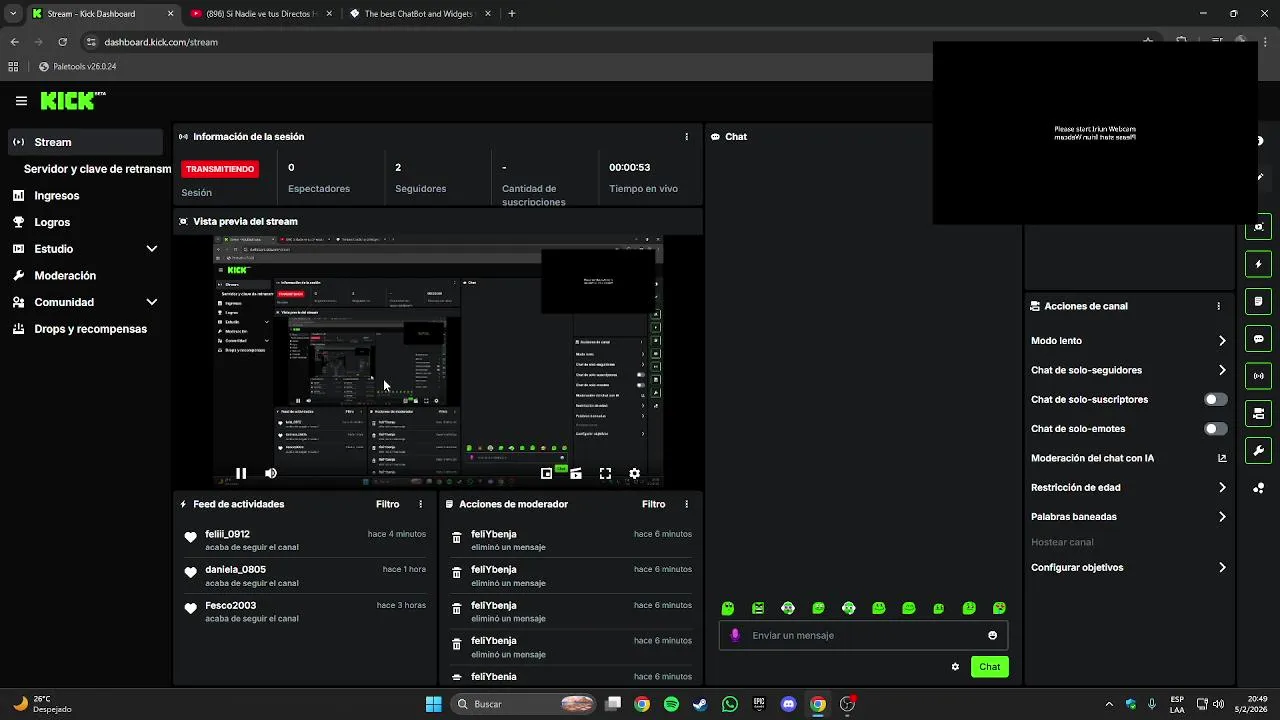Open the hamburger menu beside KICK logo
Image resolution: width=1280 pixels, height=720 pixels.
pos(21,101)
